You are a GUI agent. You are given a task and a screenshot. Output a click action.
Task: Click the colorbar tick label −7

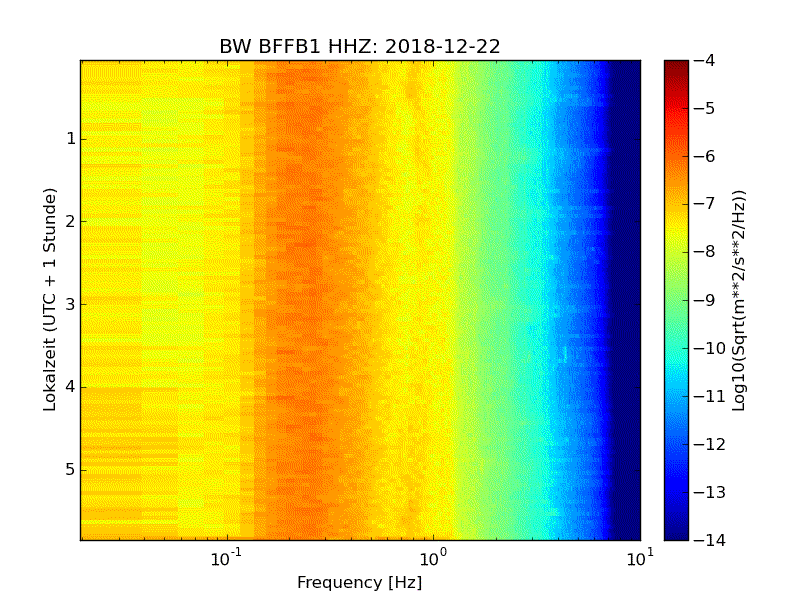click(x=704, y=204)
